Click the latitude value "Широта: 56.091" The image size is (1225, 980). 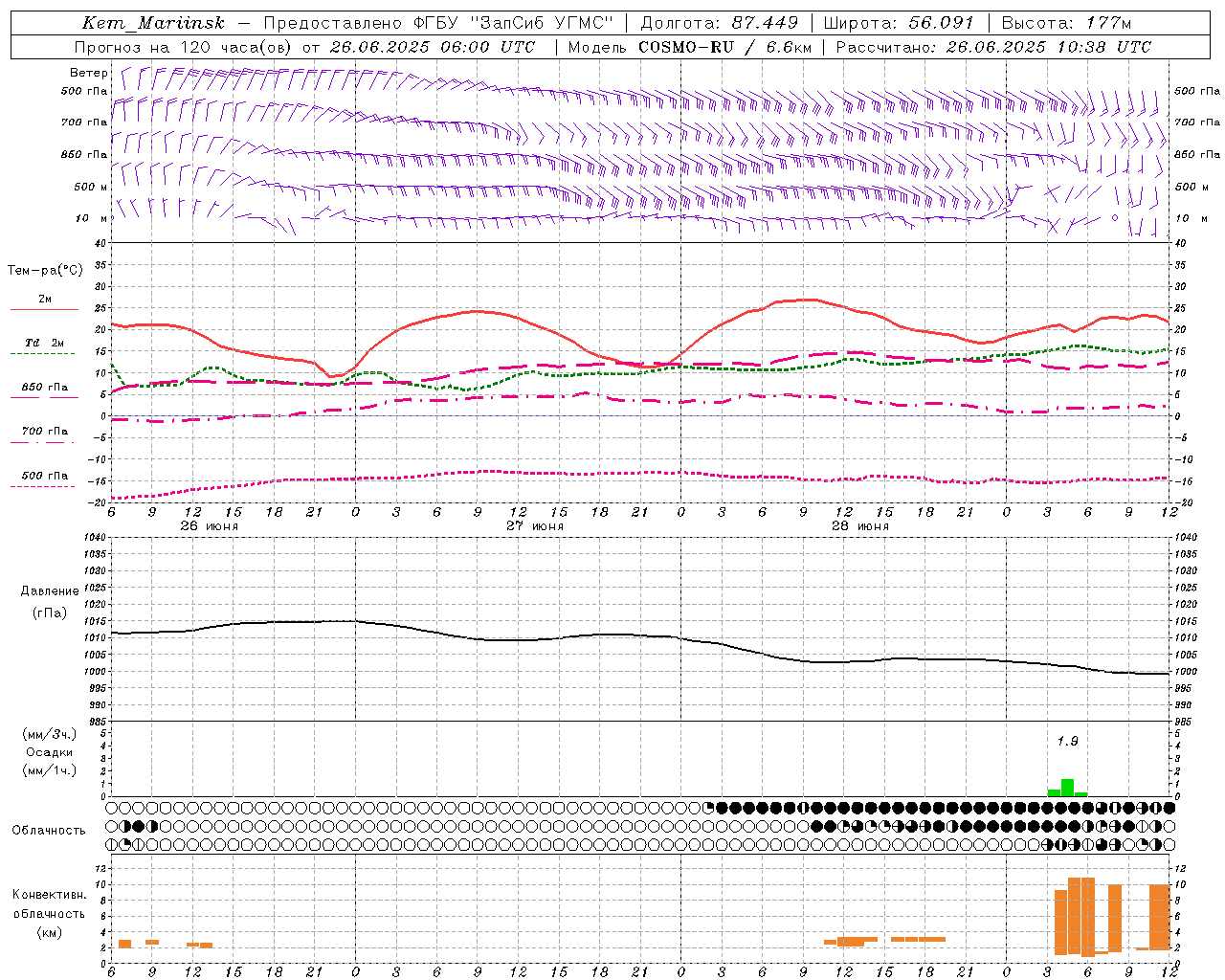click(899, 23)
